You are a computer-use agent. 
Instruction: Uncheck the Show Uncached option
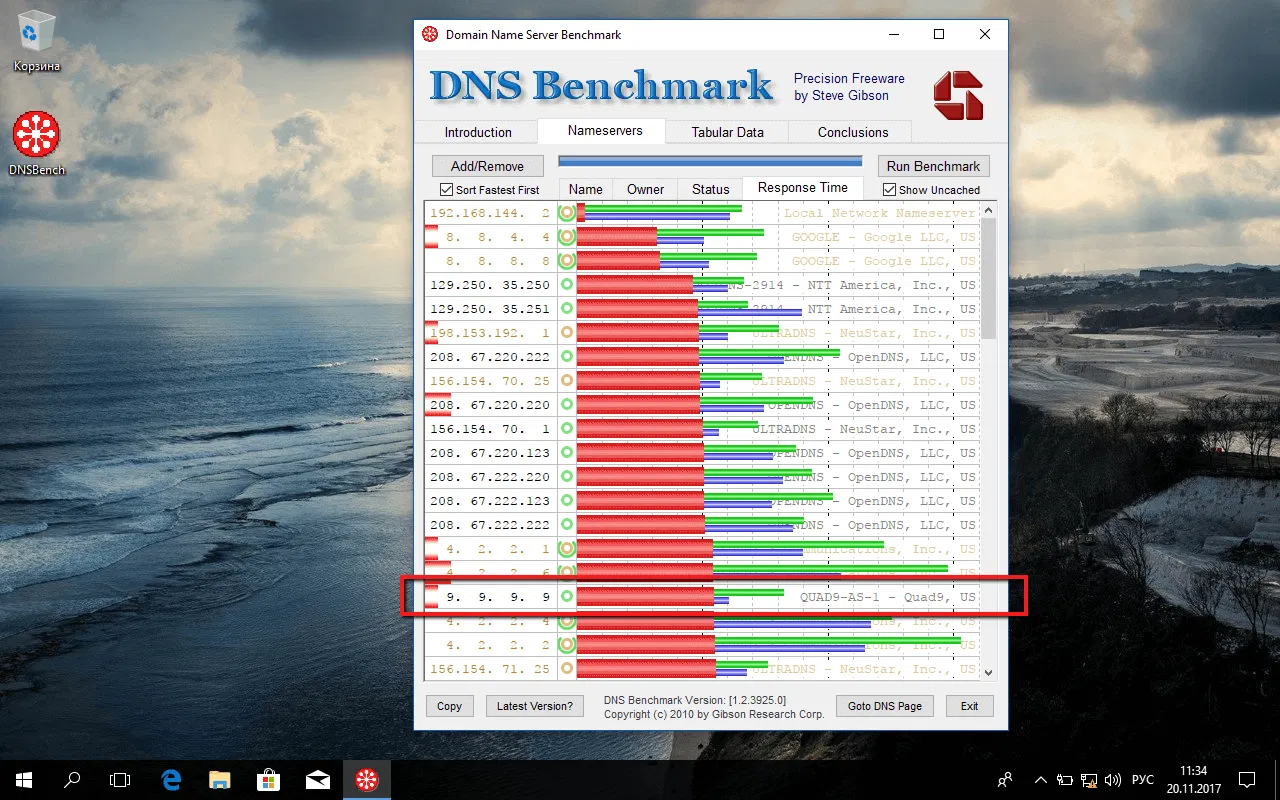point(888,189)
